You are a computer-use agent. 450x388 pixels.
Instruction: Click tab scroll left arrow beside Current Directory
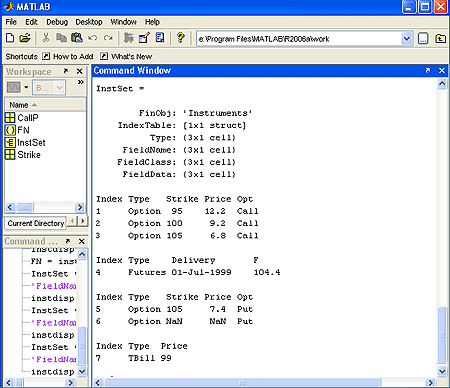(x=73, y=221)
